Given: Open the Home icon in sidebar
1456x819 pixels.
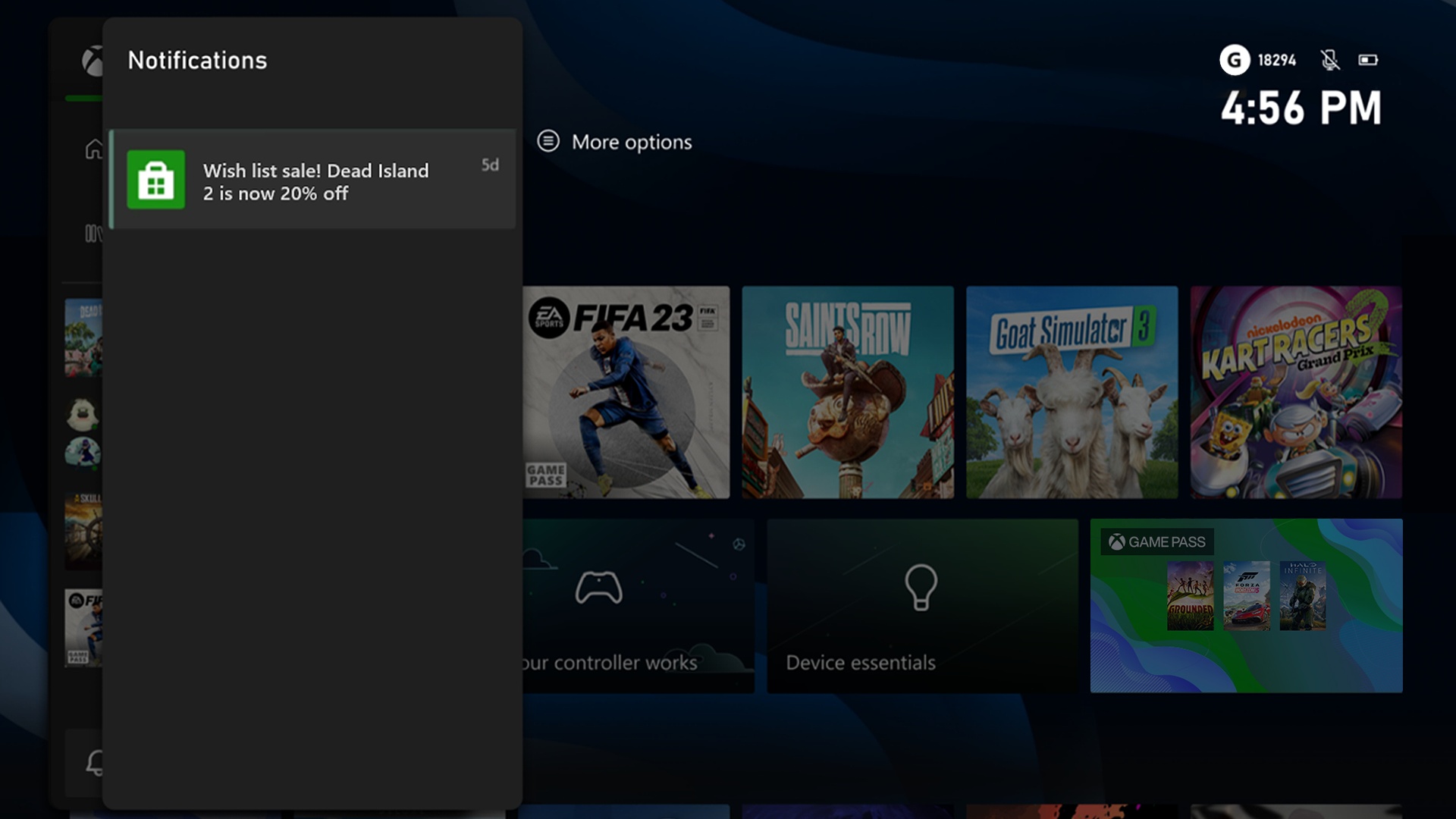Looking at the screenshot, I should pyautogui.click(x=93, y=149).
